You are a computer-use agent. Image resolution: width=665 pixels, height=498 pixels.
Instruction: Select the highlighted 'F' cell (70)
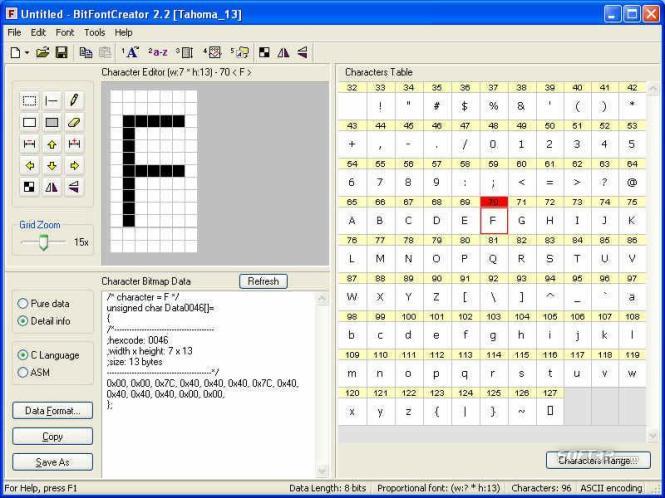(x=494, y=221)
